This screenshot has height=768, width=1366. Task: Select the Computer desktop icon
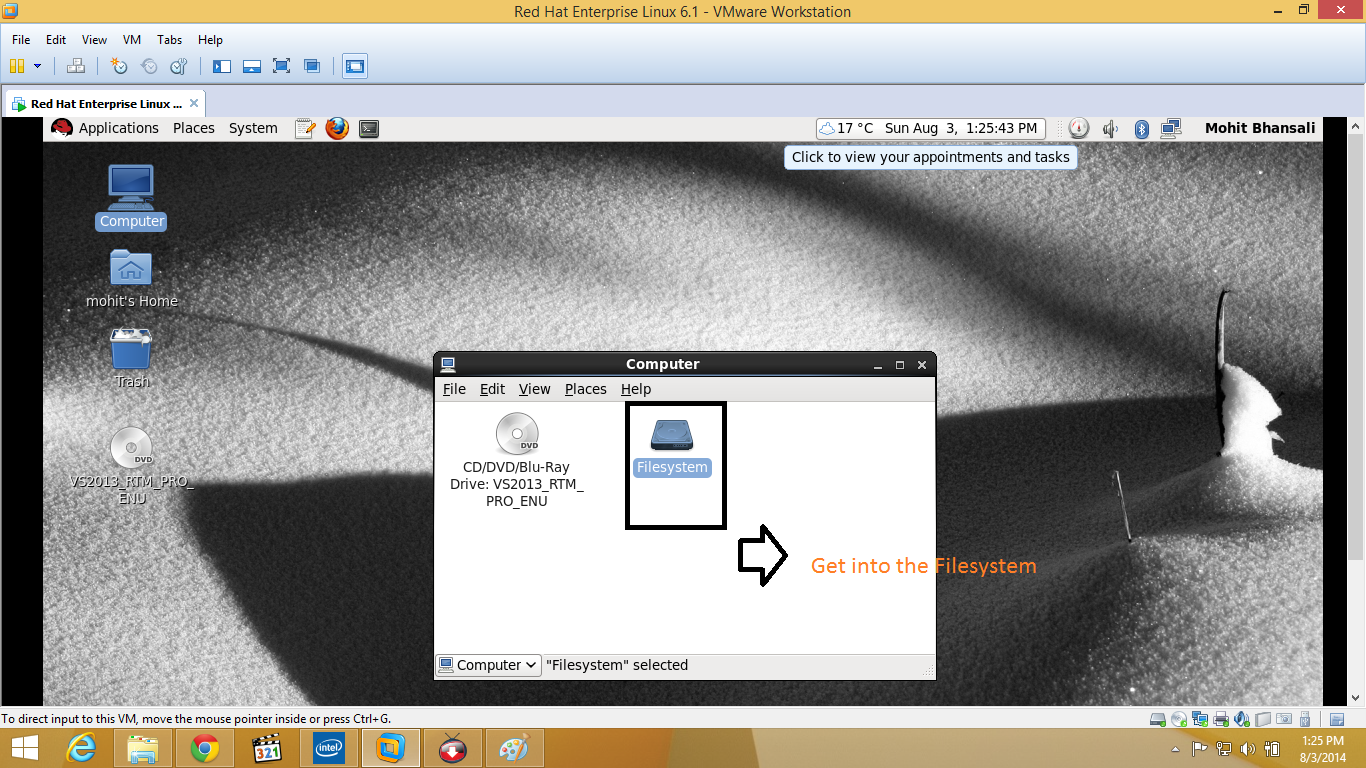131,197
